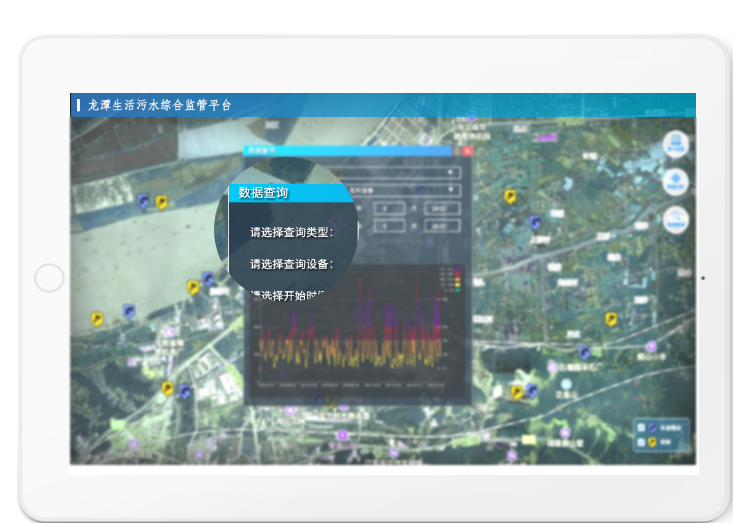This screenshot has height=523, width=733.
Task: Click the yellow marker right of the dialog top
Action: (x=511, y=197)
